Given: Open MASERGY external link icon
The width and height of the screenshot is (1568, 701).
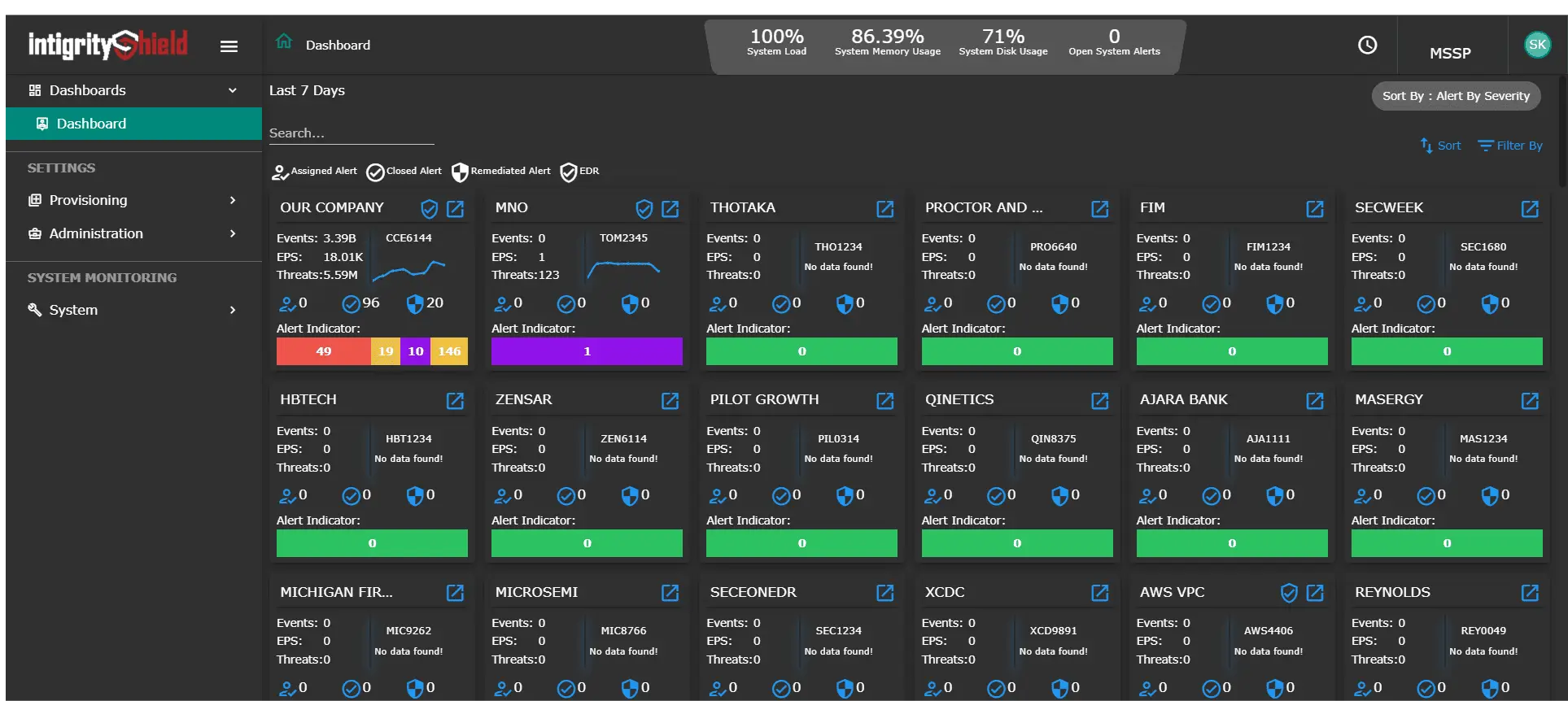Looking at the screenshot, I should 1530,401.
